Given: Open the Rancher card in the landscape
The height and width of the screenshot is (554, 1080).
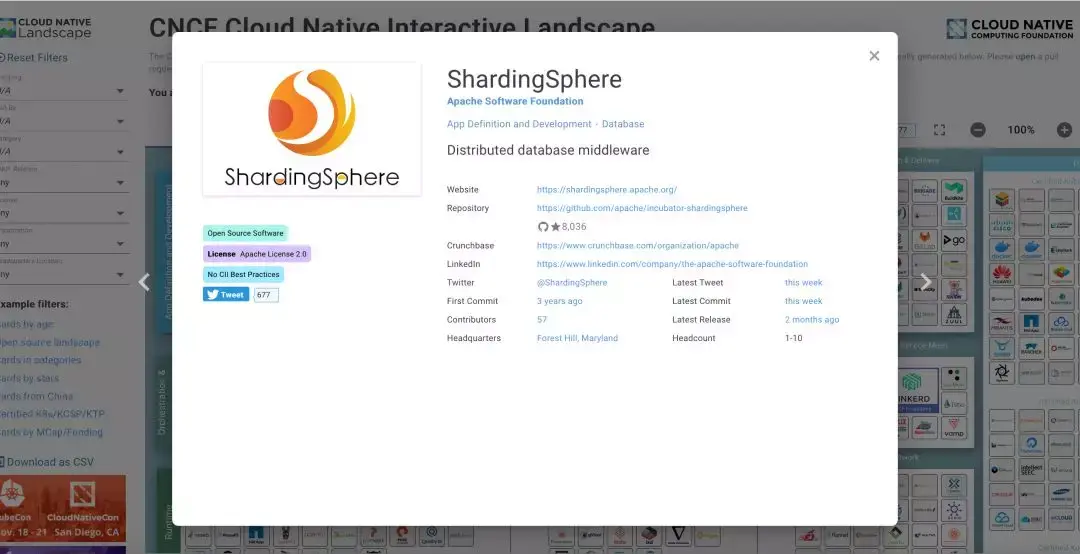Looking at the screenshot, I should tap(1031, 347).
